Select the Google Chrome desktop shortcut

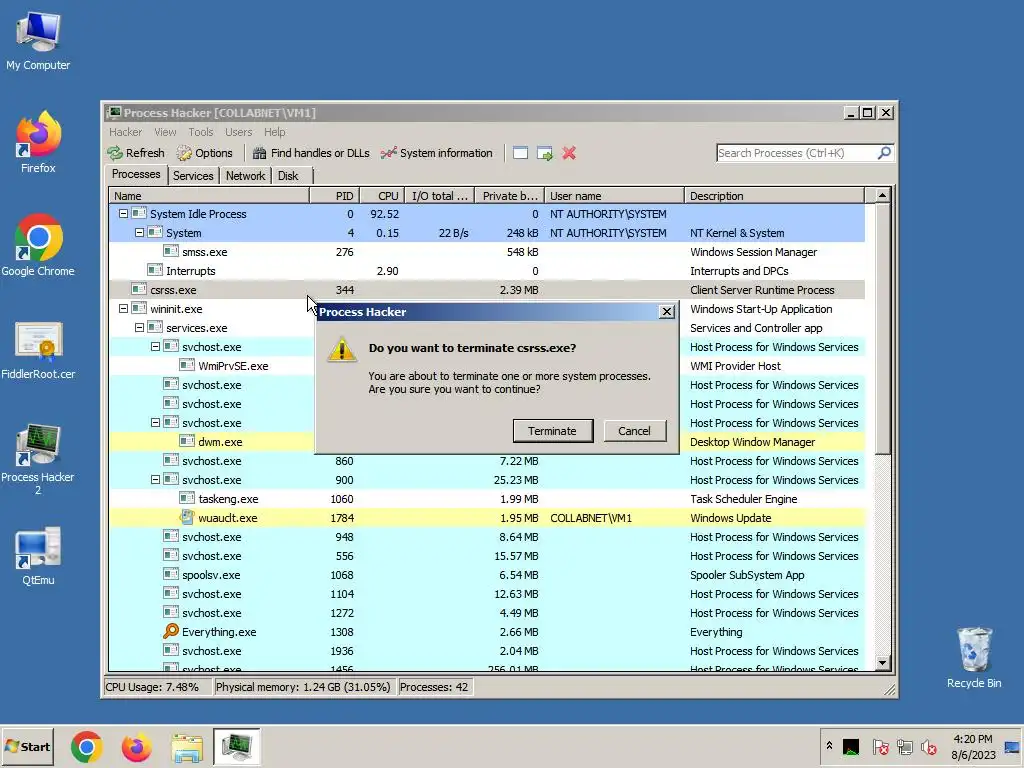tap(38, 246)
